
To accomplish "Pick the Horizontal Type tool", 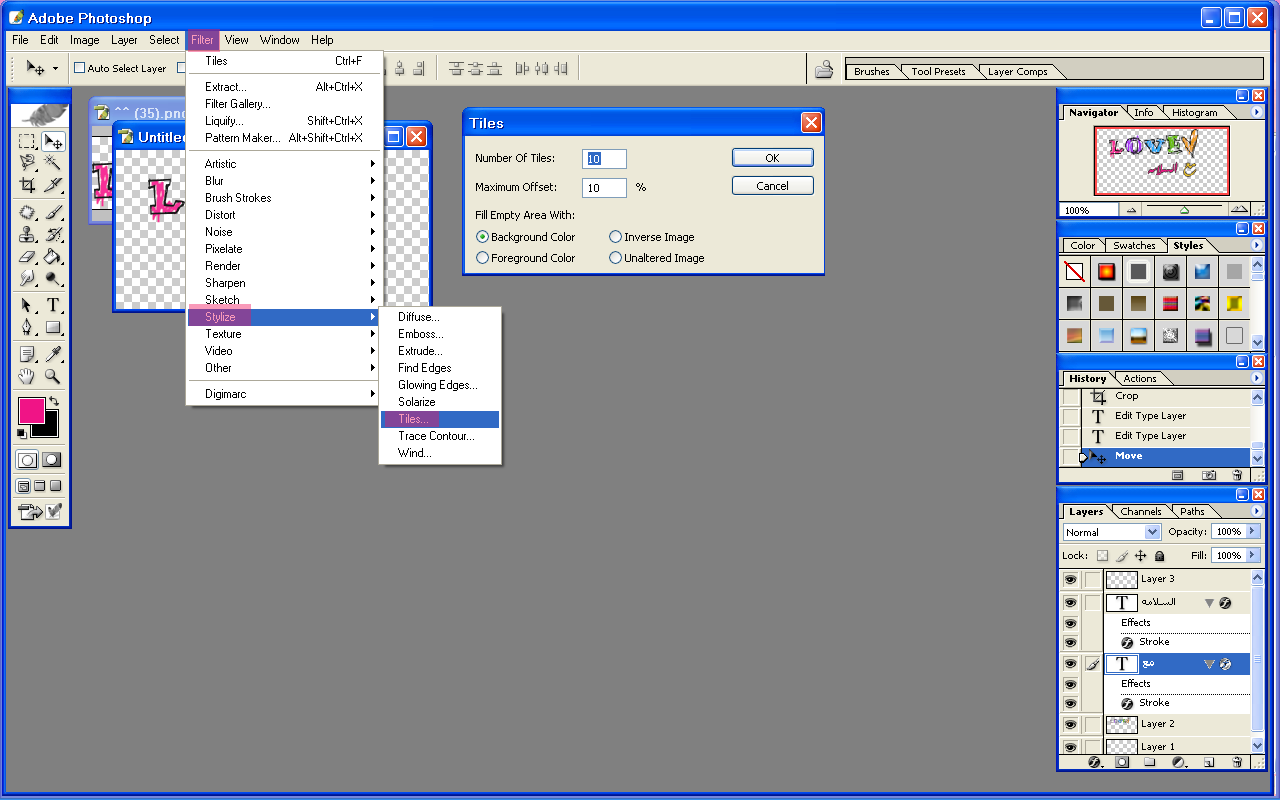I will click(x=53, y=305).
